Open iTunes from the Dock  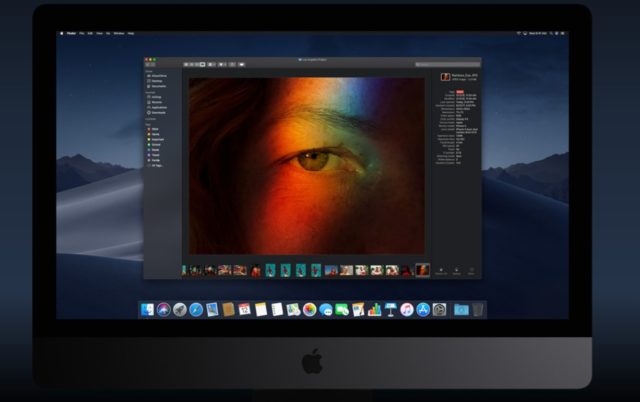[407, 310]
